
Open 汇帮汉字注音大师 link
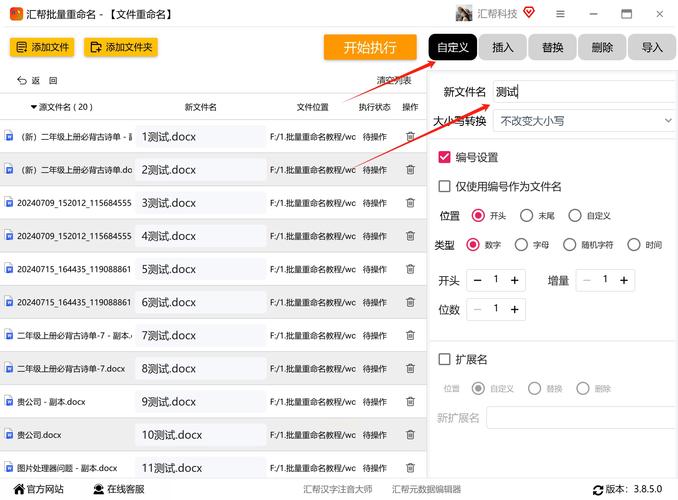(x=338, y=489)
